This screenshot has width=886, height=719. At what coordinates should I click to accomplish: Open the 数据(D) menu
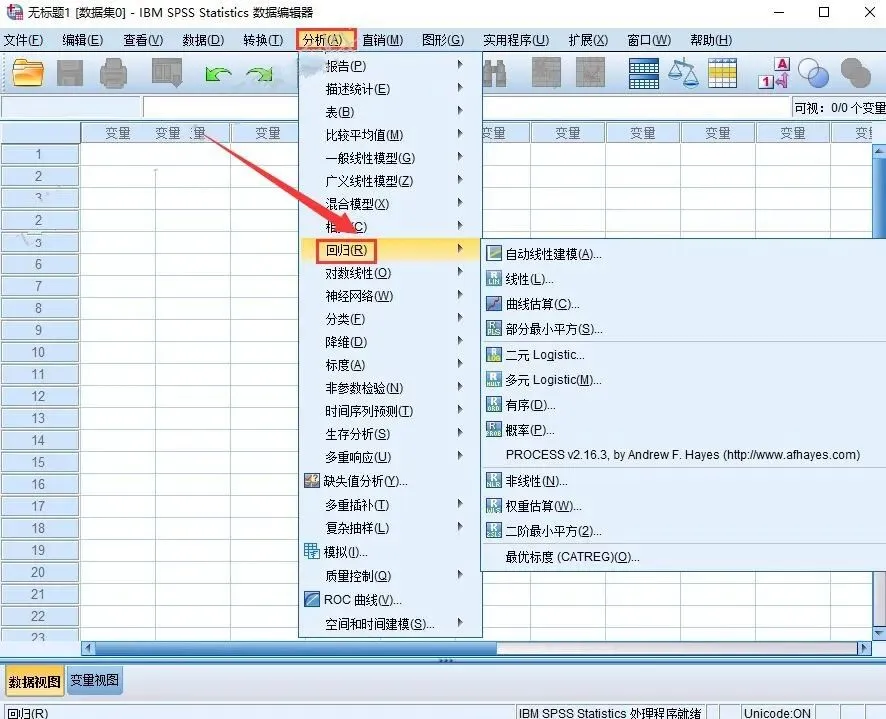click(x=203, y=40)
